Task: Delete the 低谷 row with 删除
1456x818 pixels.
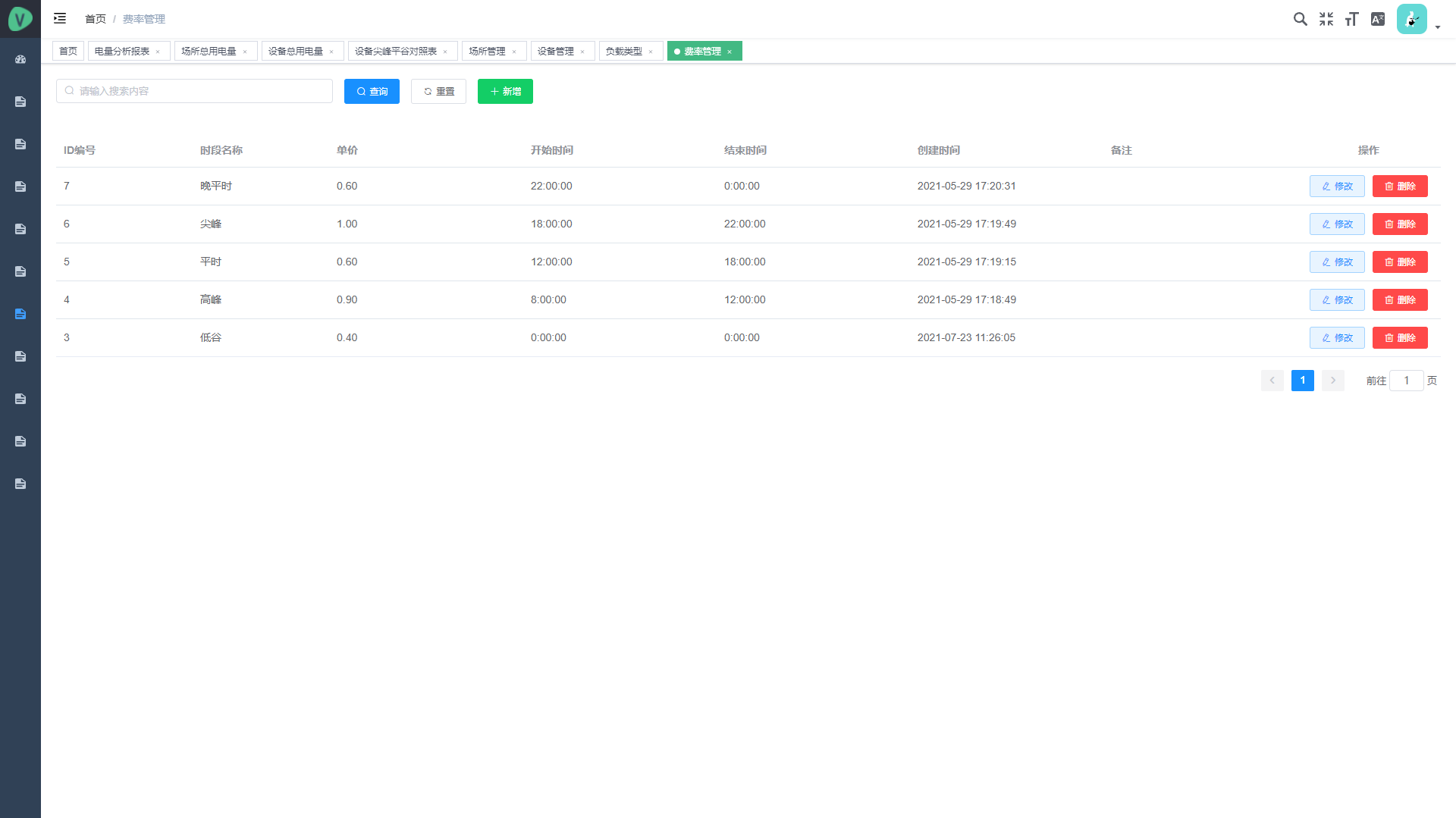Action: click(x=1399, y=337)
